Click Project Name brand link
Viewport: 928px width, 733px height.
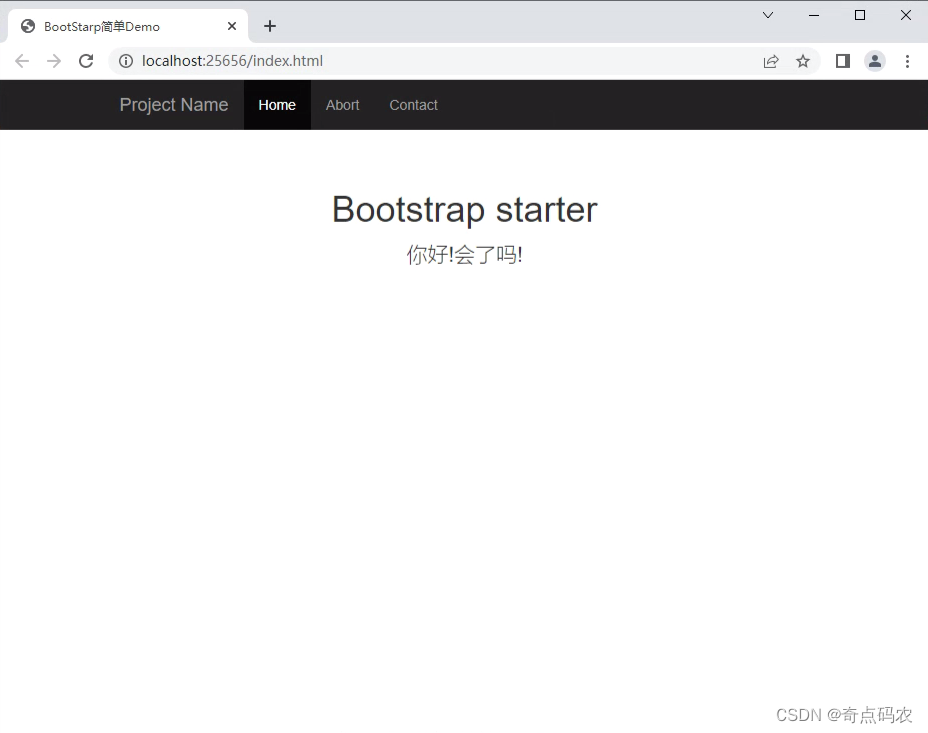point(174,105)
